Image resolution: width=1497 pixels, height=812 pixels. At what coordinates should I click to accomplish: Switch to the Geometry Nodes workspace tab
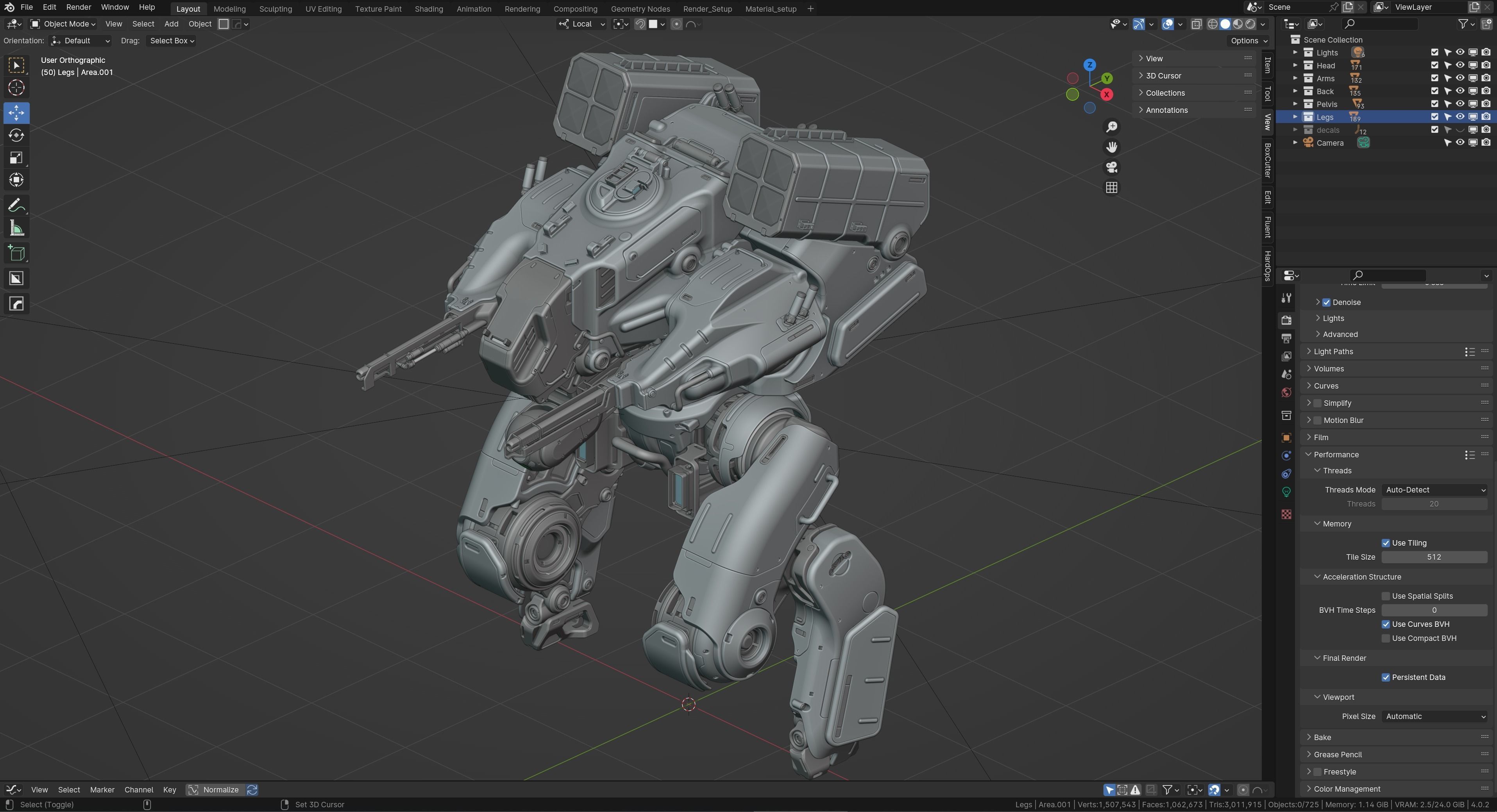click(640, 9)
